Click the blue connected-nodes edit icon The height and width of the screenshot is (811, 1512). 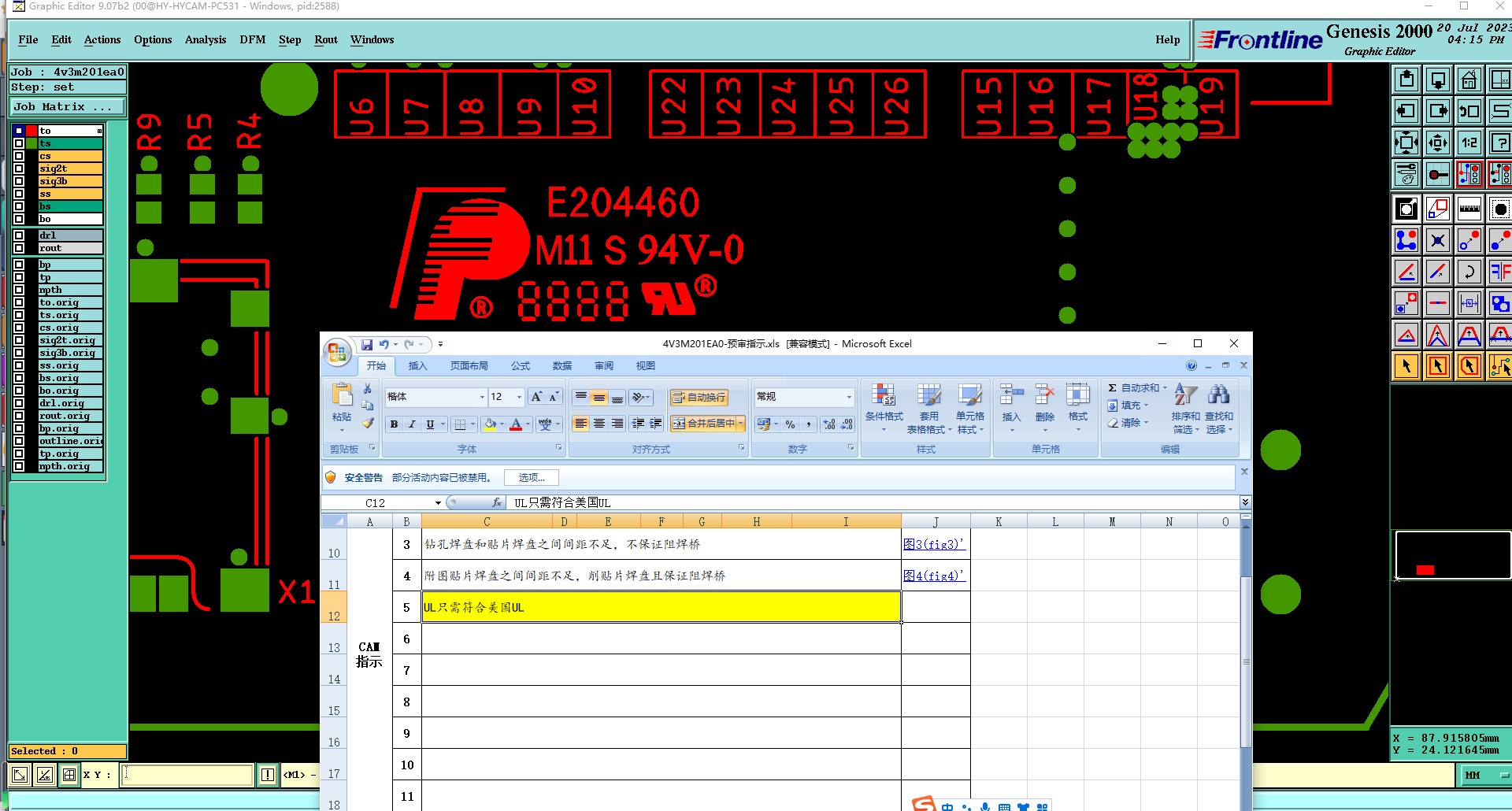coord(1406,240)
